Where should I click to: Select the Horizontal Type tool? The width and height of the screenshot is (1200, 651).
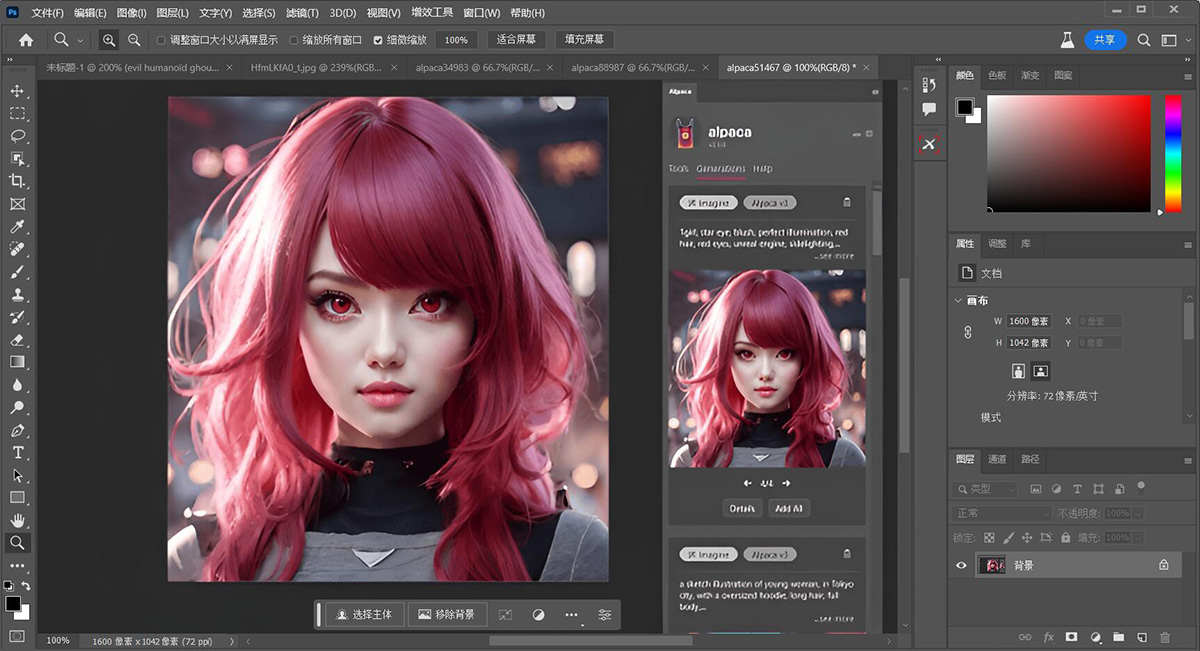click(18, 452)
